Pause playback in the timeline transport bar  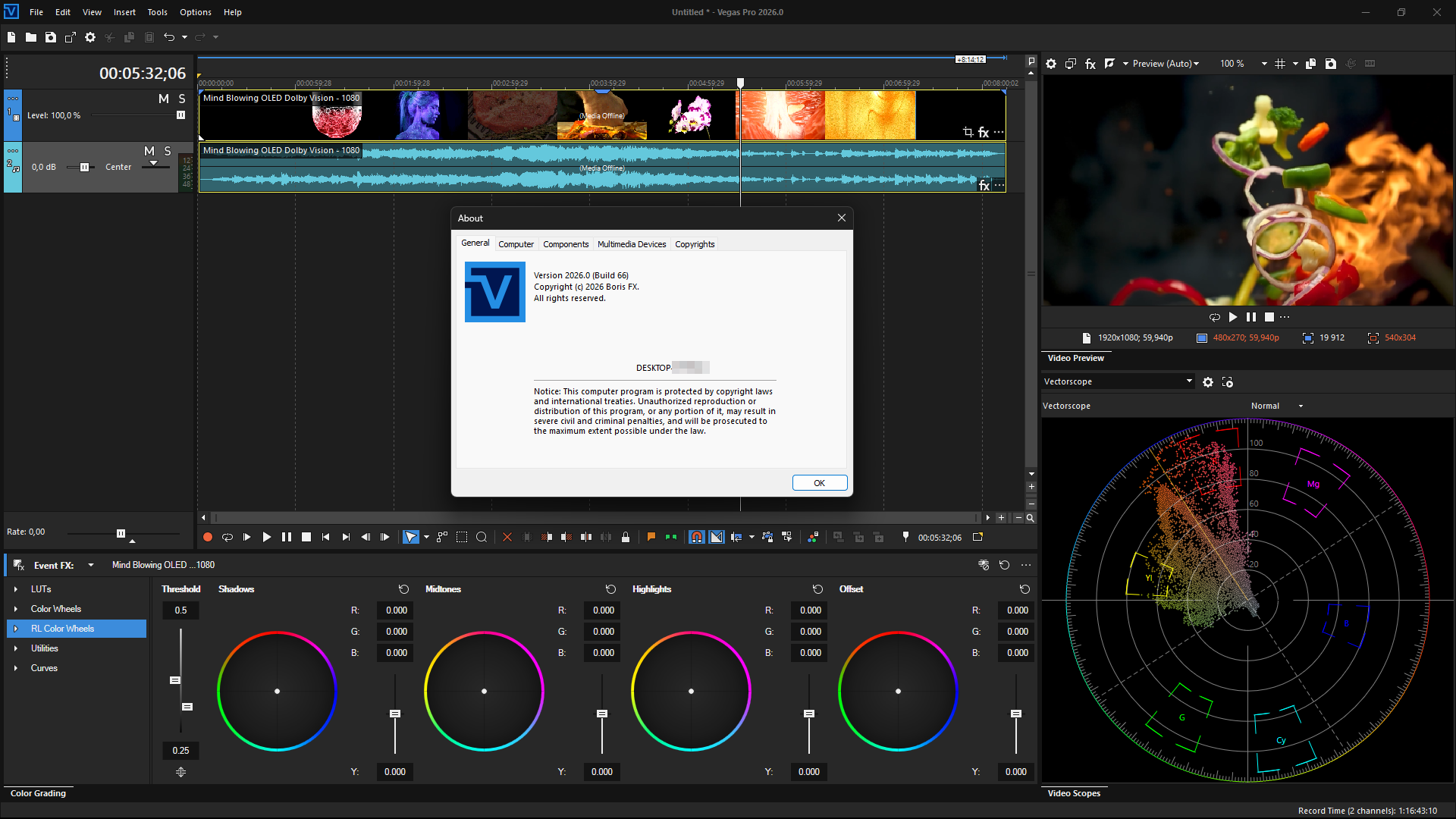click(287, 538)
